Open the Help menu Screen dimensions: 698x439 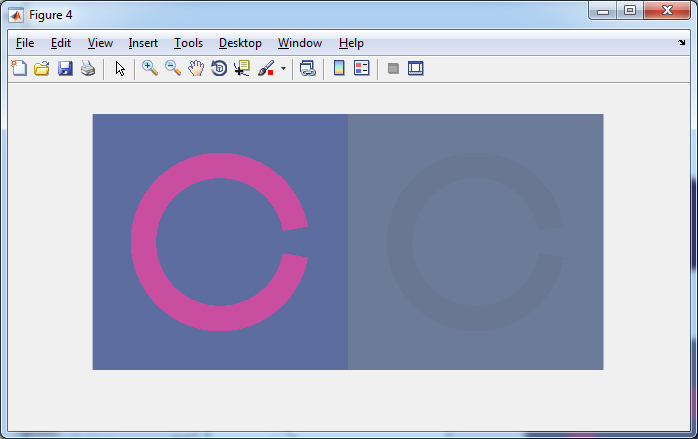pos(351,43)
